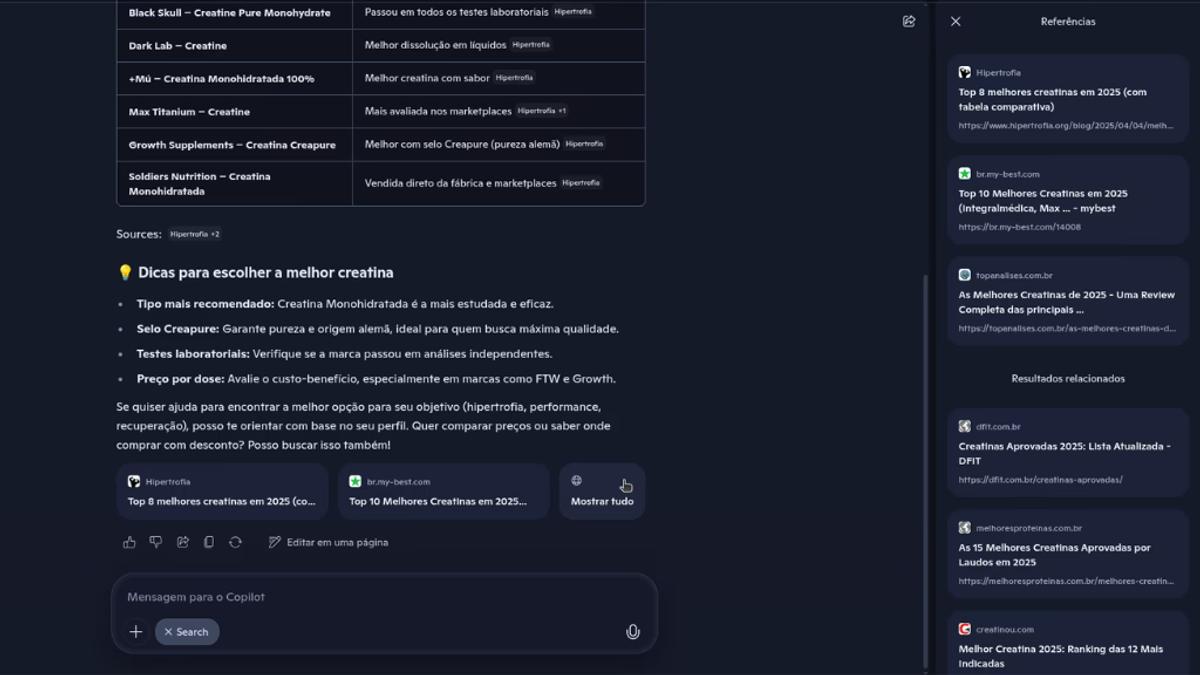Click the chat vertical scrollbar
The image size is (1200, 675).
tap(925, 472)
